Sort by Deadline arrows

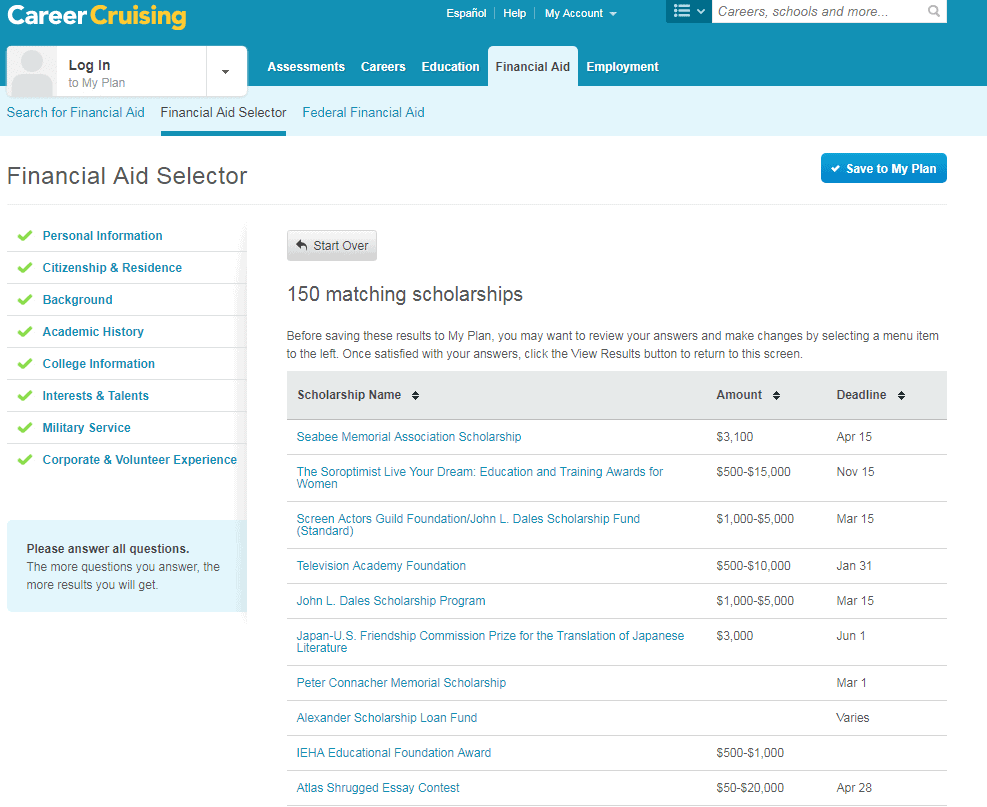pyautogui.click(x=901, y=395)
